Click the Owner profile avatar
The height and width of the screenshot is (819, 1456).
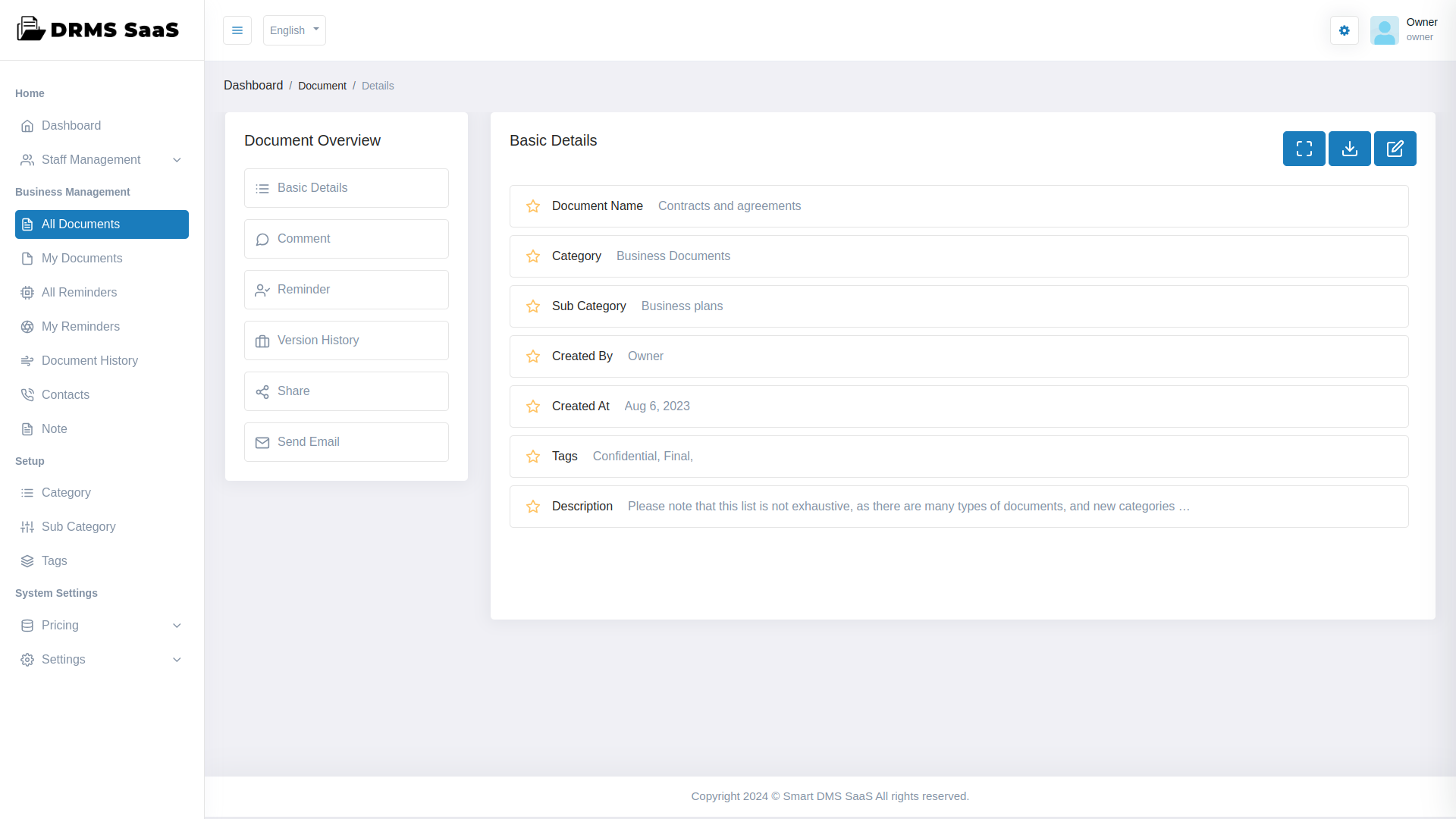point(1385,30)
